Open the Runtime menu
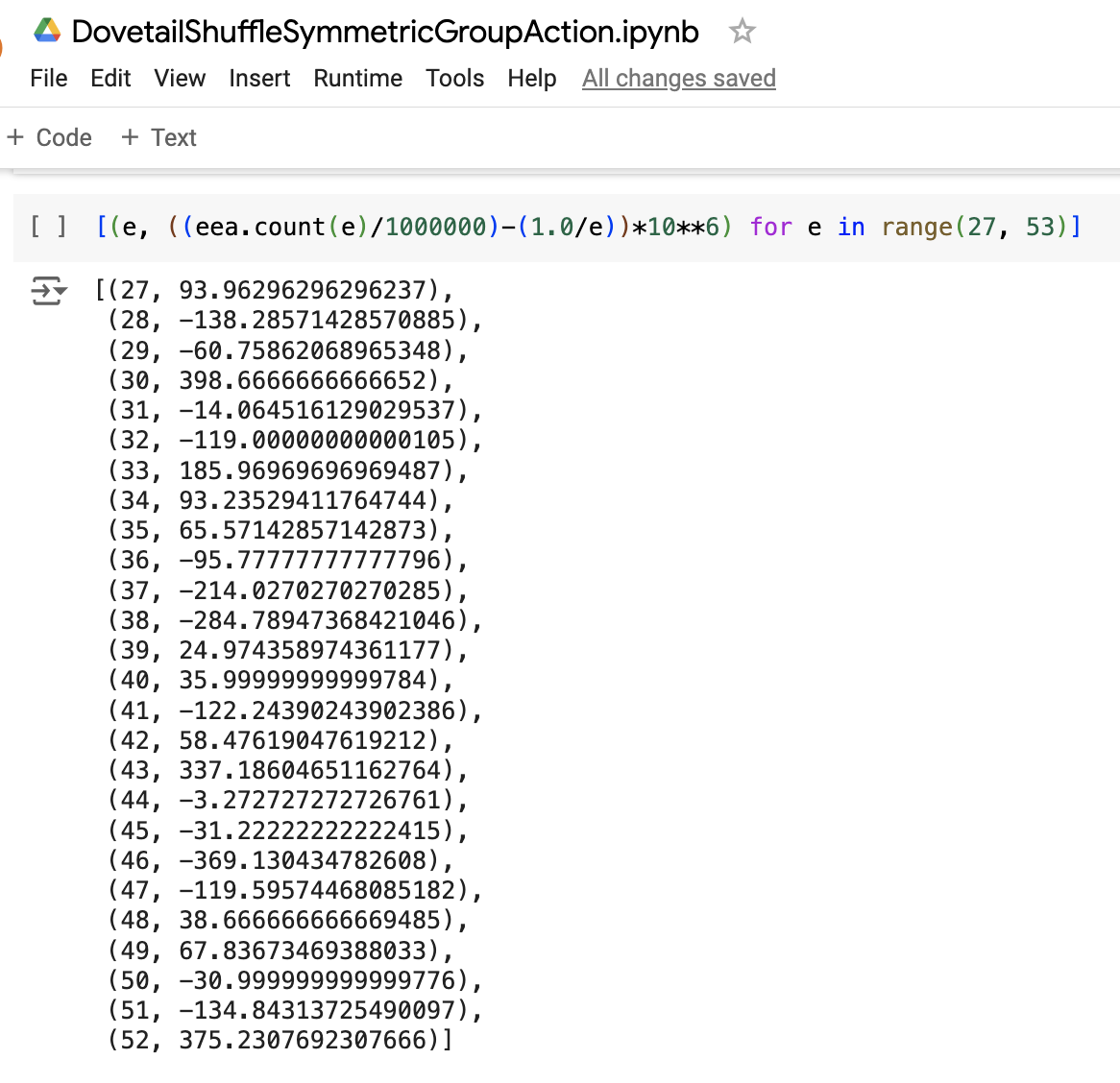 pos(357,78)
